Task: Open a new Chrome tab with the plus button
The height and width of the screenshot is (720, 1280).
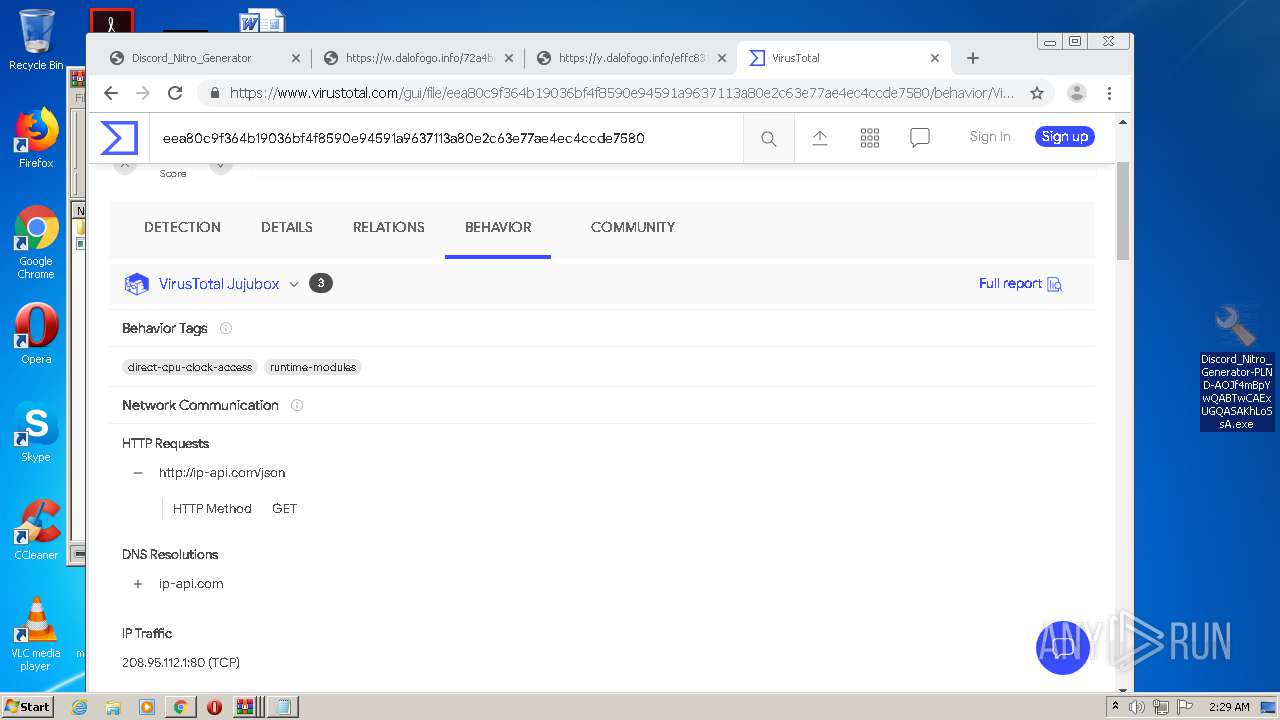Action: pos(973,58)
